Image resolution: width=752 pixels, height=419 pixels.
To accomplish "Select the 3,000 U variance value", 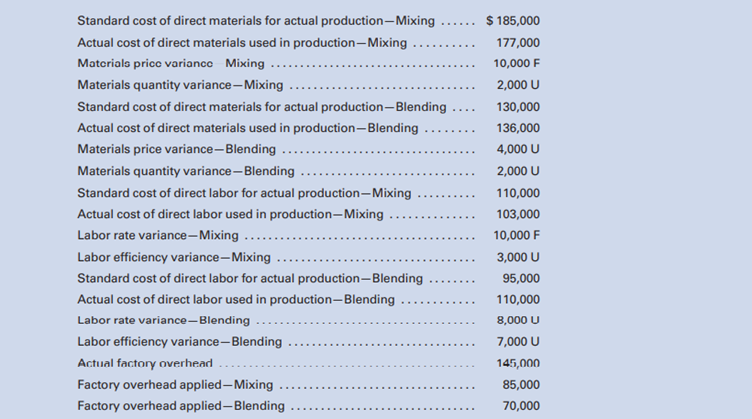I will pyautogui.click(x=517, y=257).
